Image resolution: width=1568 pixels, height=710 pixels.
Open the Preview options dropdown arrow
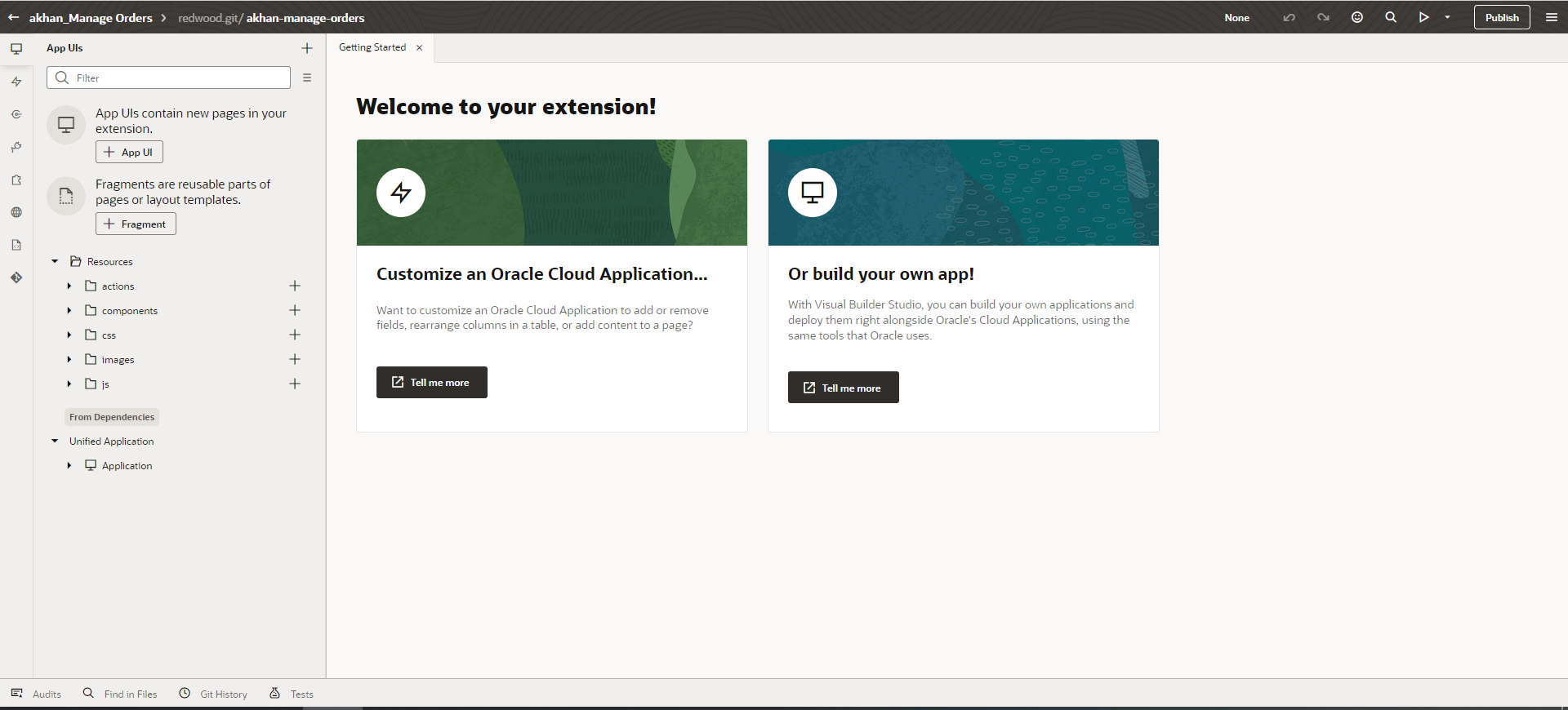[1447, 17]
